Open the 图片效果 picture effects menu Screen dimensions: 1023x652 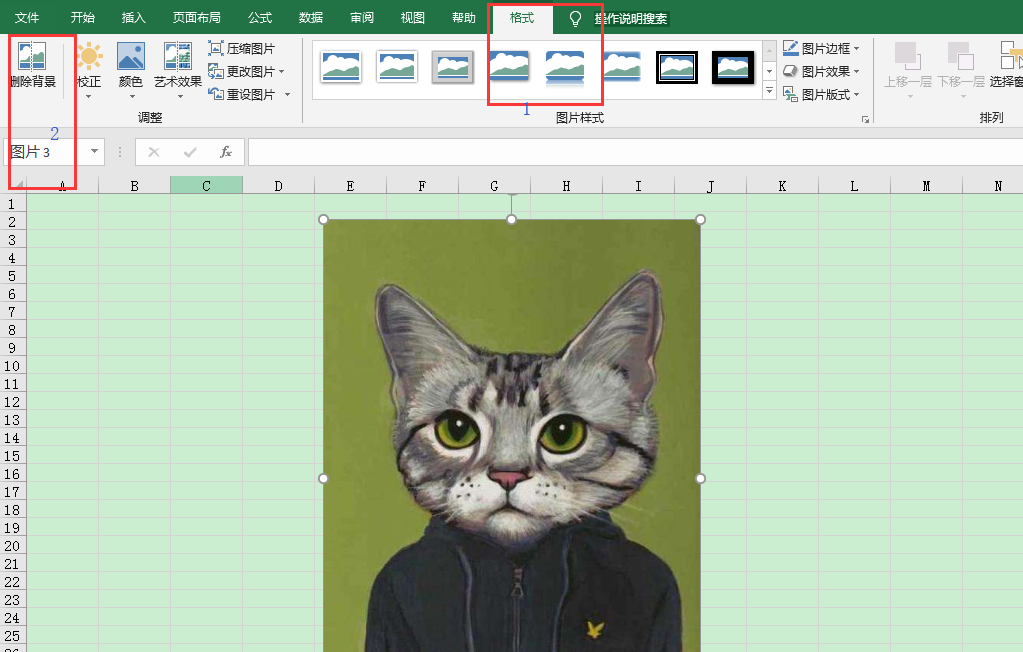tap(821, 71)
